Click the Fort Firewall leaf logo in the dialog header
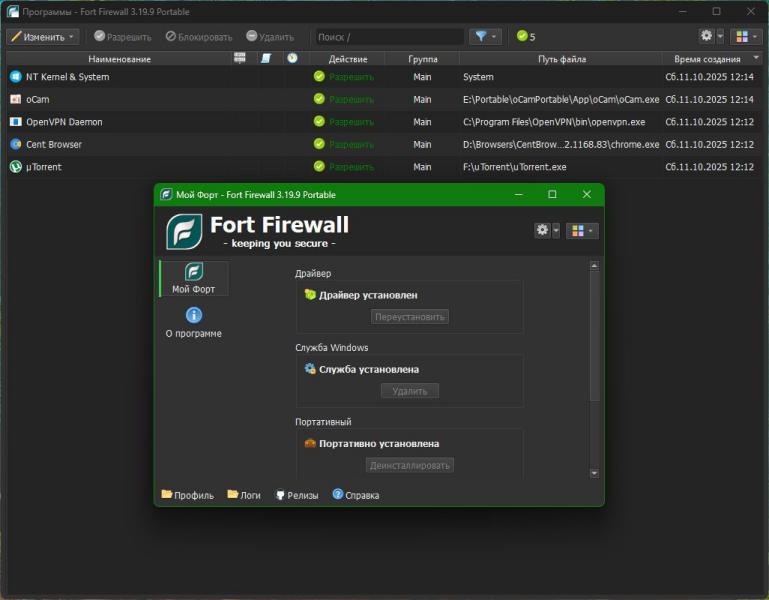 (185, 231)
